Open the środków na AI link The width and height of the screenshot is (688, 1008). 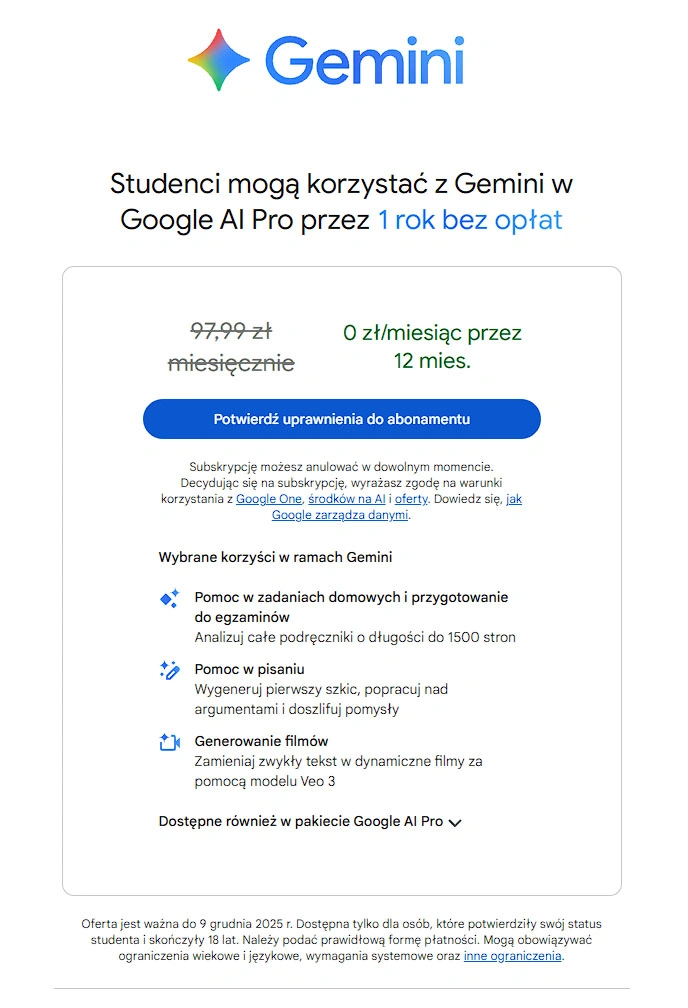[x=347, y=498]
